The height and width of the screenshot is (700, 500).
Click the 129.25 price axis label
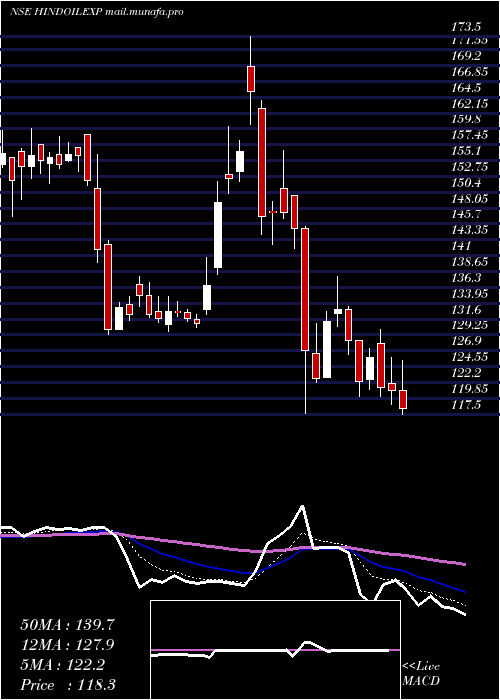pyautogui.click(x=469, y=325)
